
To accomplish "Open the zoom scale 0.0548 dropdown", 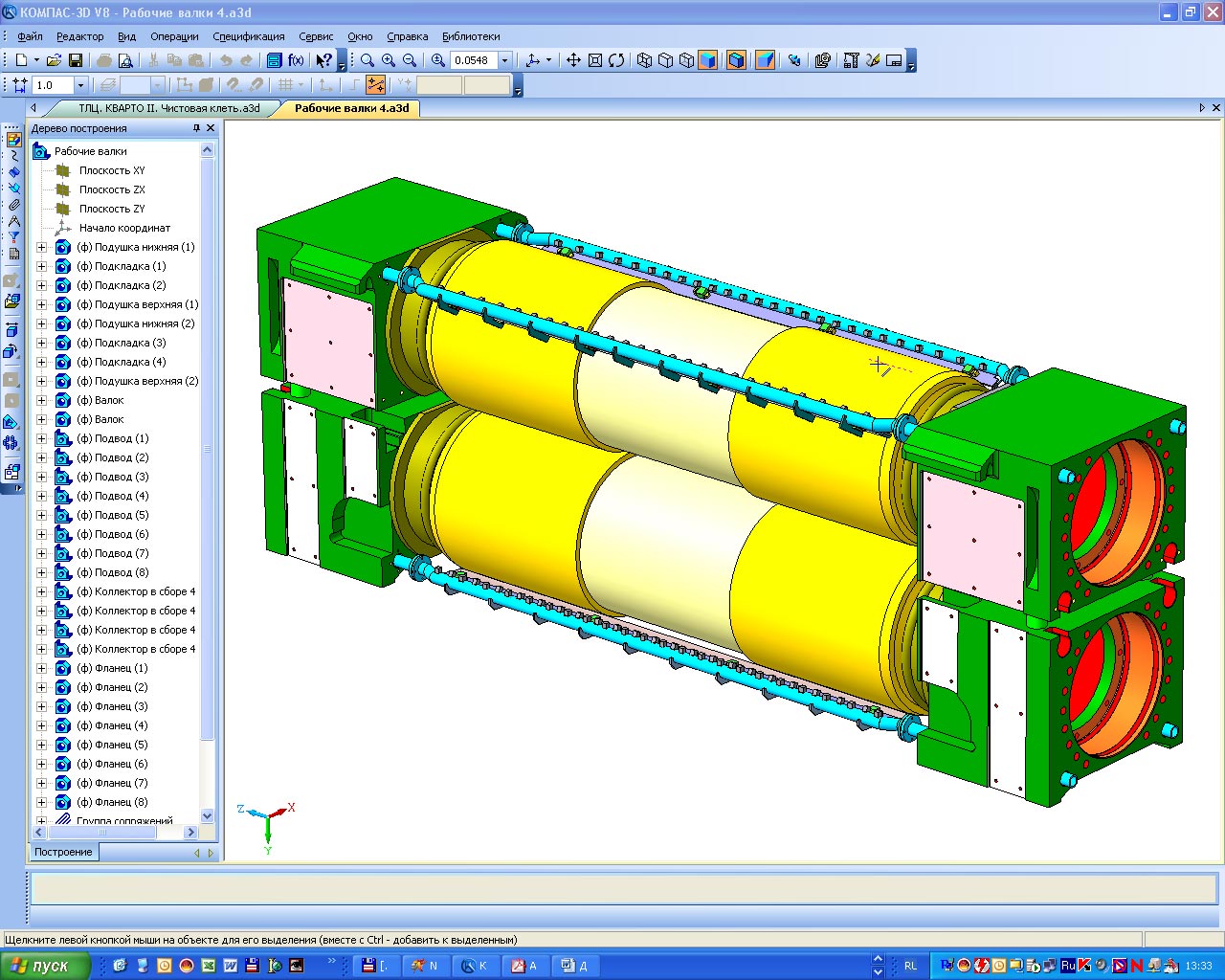I will pyautogui.click(x=505, y=60).
